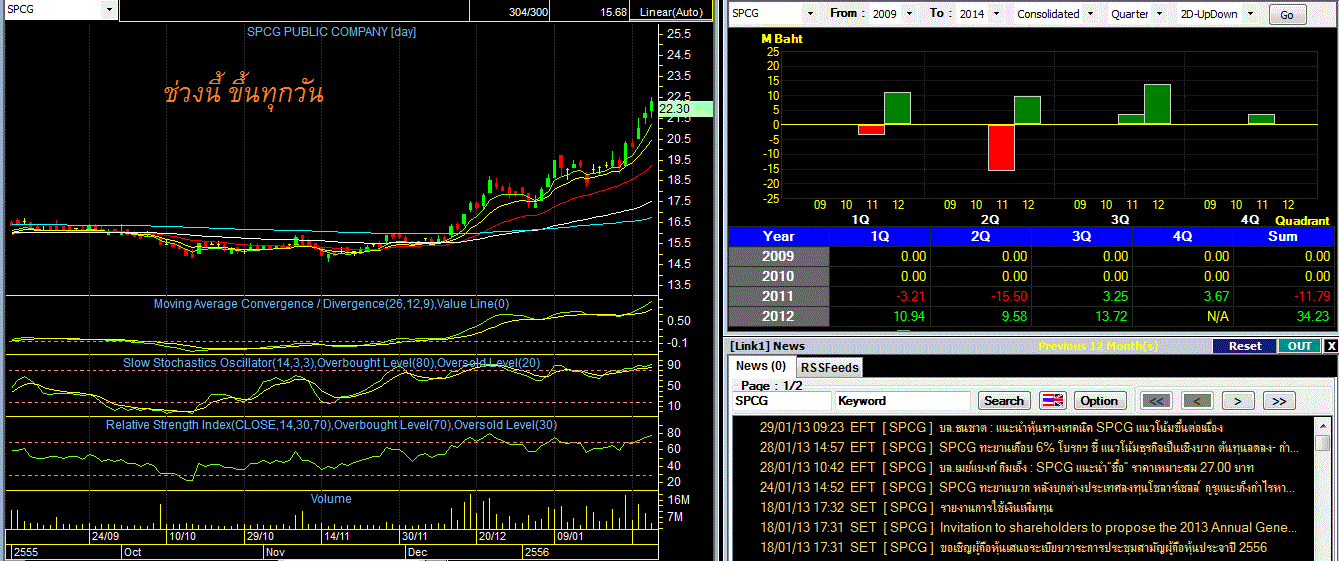
Task: Click the OUT button
Action: click(1300, 346)
